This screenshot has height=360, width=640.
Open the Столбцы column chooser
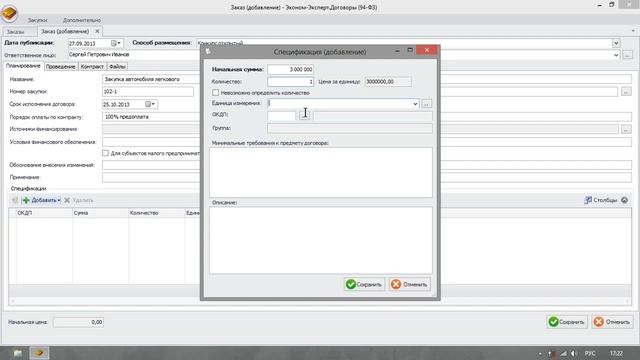(600, 200)
